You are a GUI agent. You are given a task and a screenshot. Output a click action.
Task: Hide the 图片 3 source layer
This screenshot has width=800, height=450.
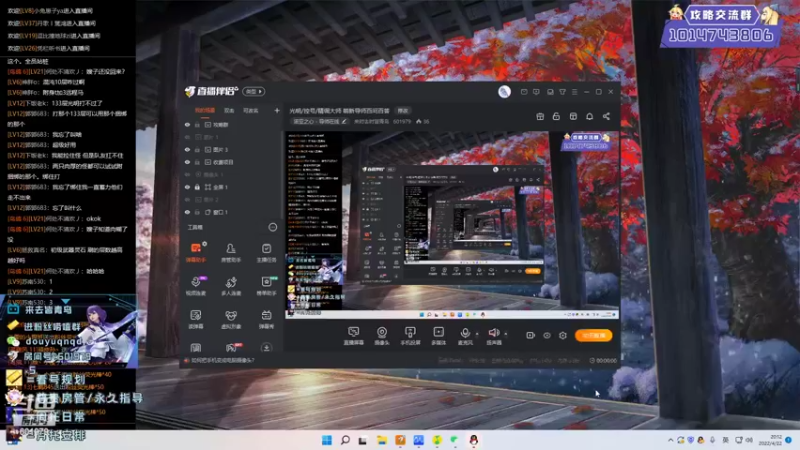tap(187, 149)
